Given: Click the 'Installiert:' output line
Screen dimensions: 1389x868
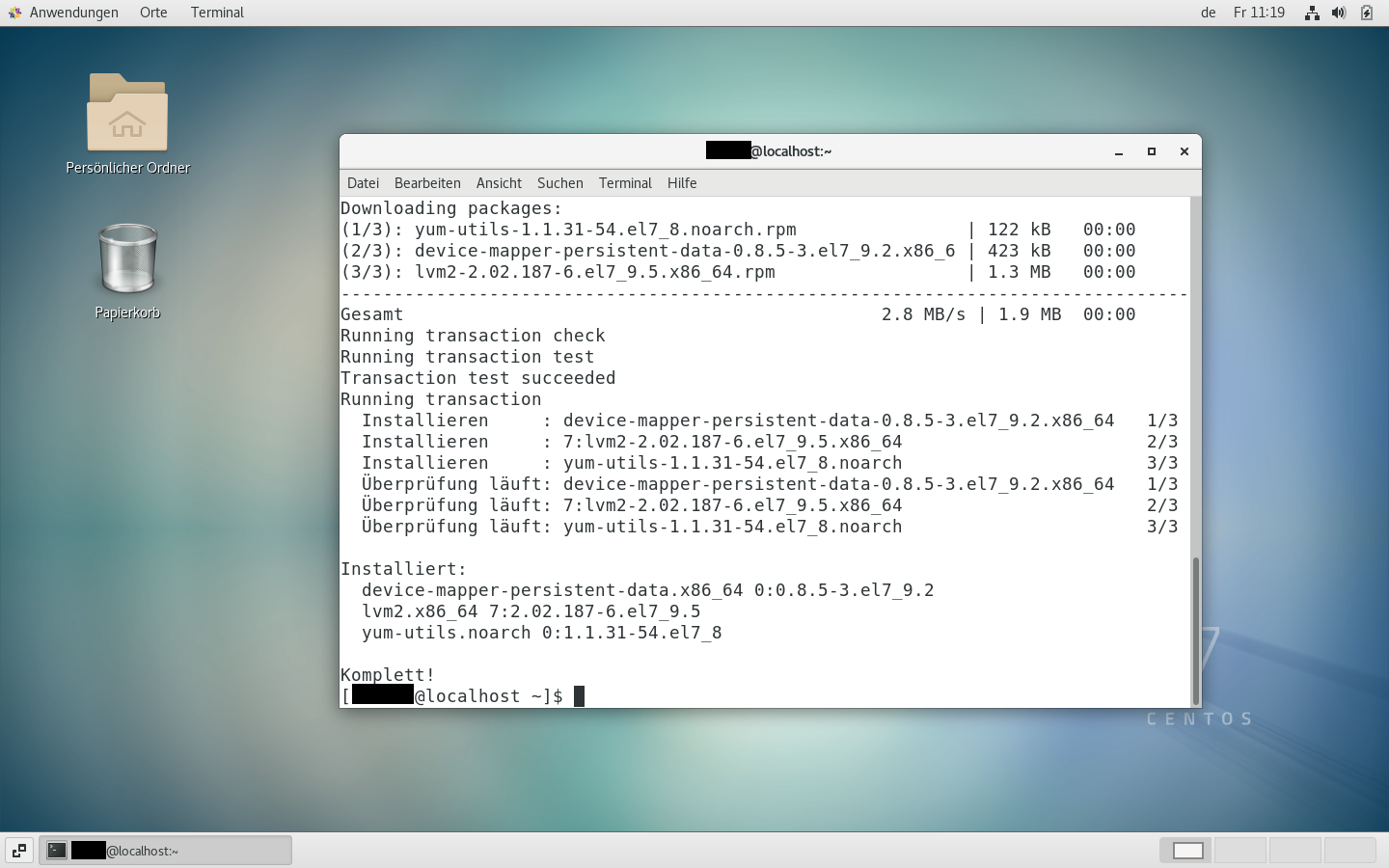Looking at the screenshot, I should coord(403,569).
